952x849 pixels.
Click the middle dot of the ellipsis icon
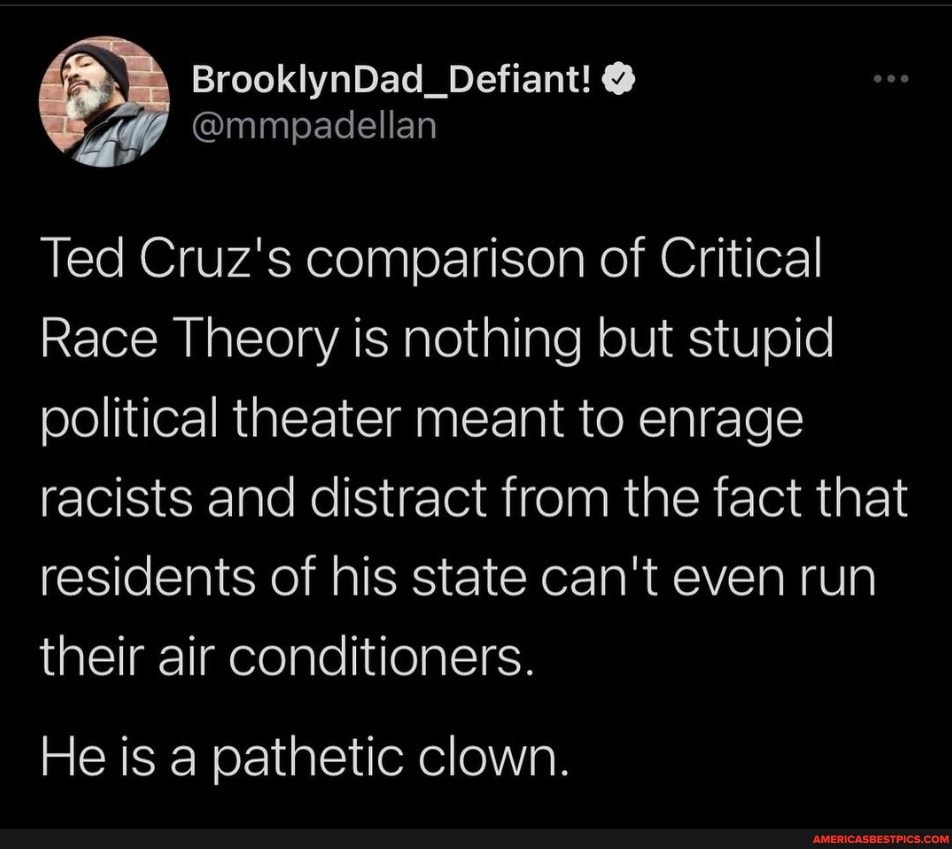click(890, 80)
